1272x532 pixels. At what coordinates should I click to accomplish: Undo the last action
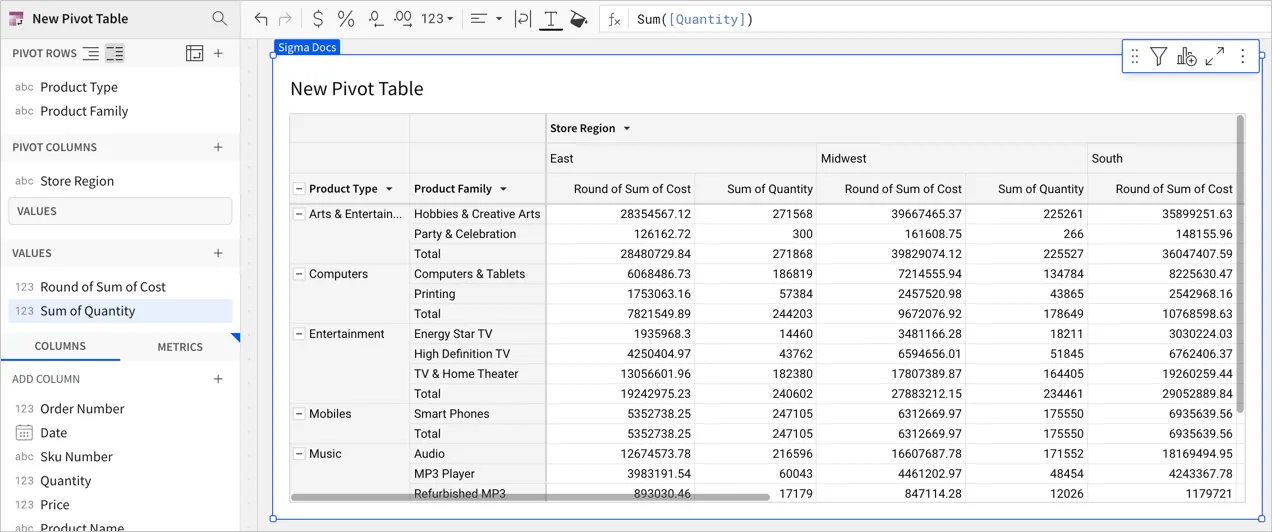(261, 19)
